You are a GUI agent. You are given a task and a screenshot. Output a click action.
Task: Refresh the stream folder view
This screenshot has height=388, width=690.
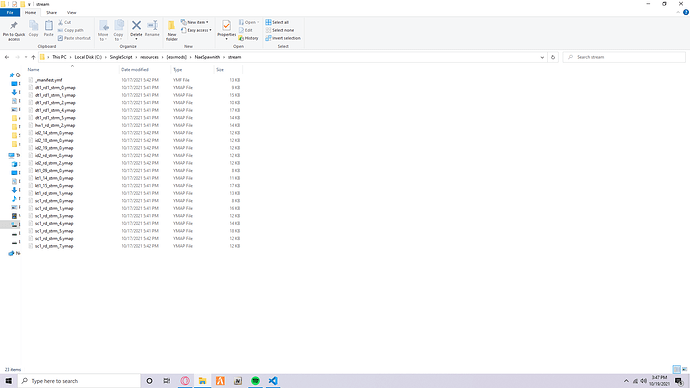553,57
